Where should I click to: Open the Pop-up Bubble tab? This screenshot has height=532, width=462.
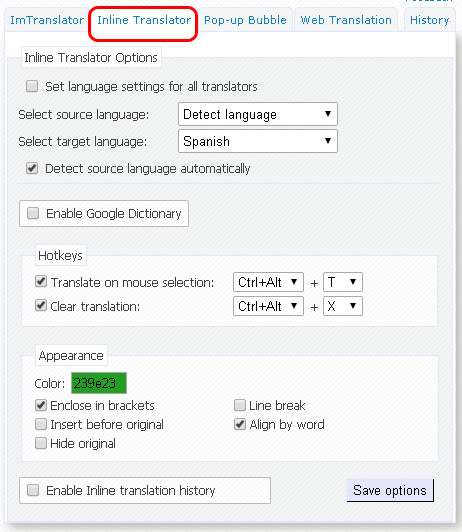245,20
